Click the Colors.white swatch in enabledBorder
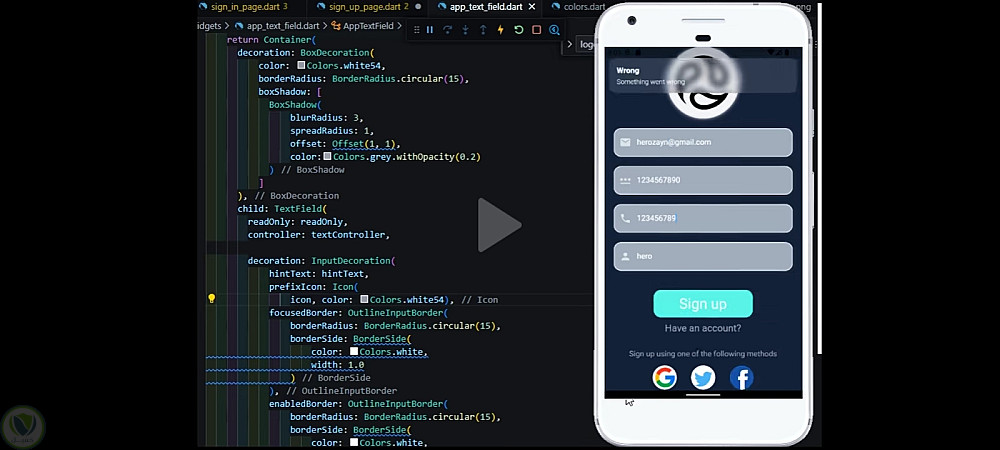The height and width of the screenshot is (450, 1000). (354, 442)
